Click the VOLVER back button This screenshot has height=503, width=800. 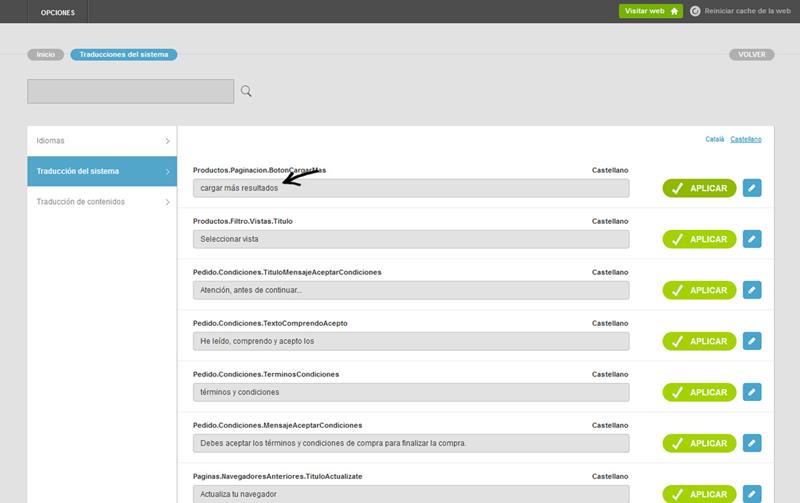click(x=751, y=55)
